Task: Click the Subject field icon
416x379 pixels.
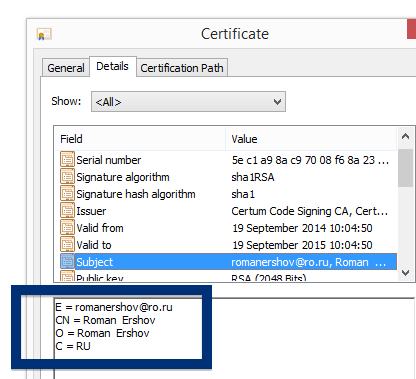Action: click(x=67, y=261)
